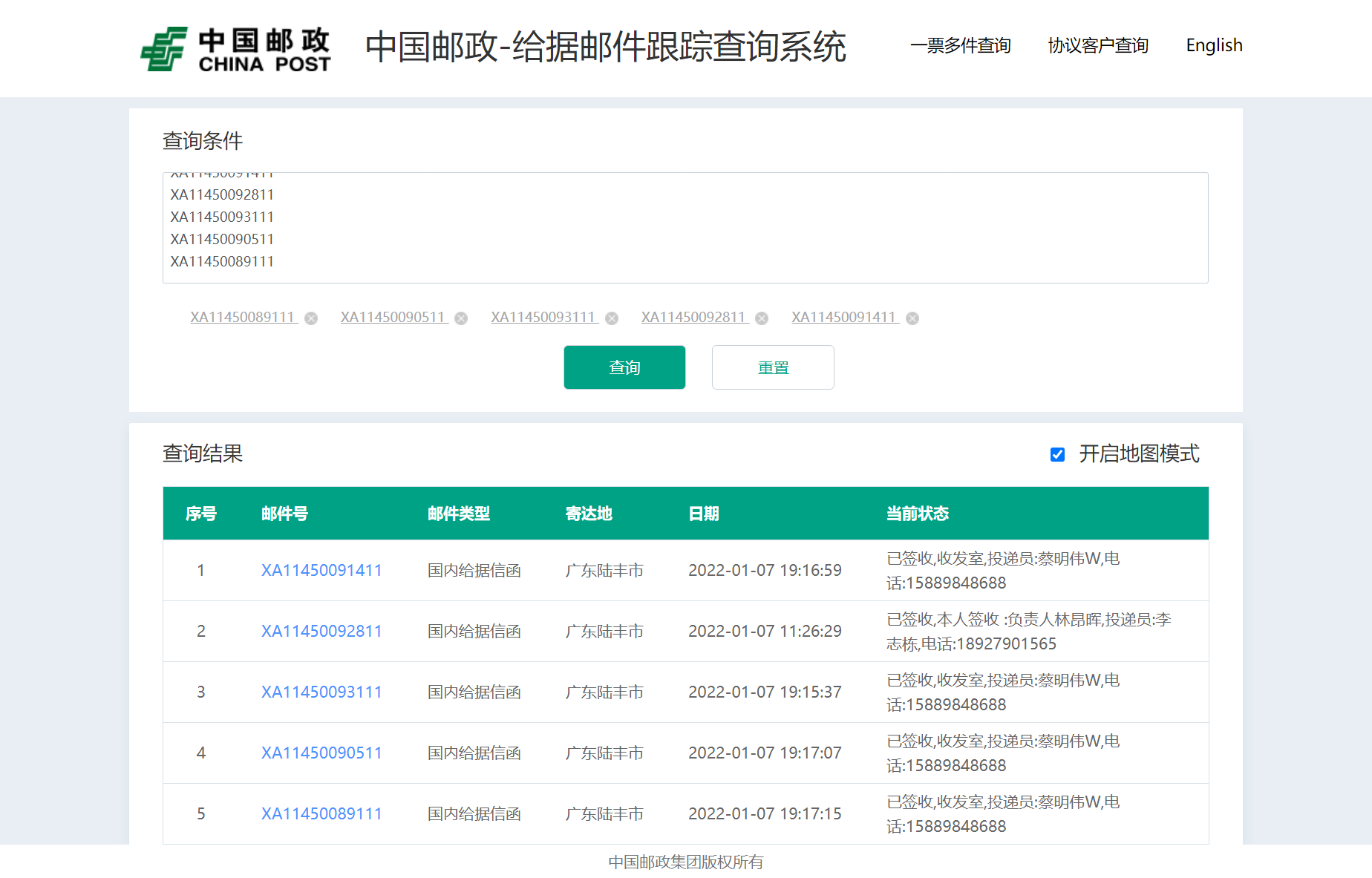Click the 重置 reset button
The height and width of the screenshot is (878, 1372).
(x=773, y=367)
